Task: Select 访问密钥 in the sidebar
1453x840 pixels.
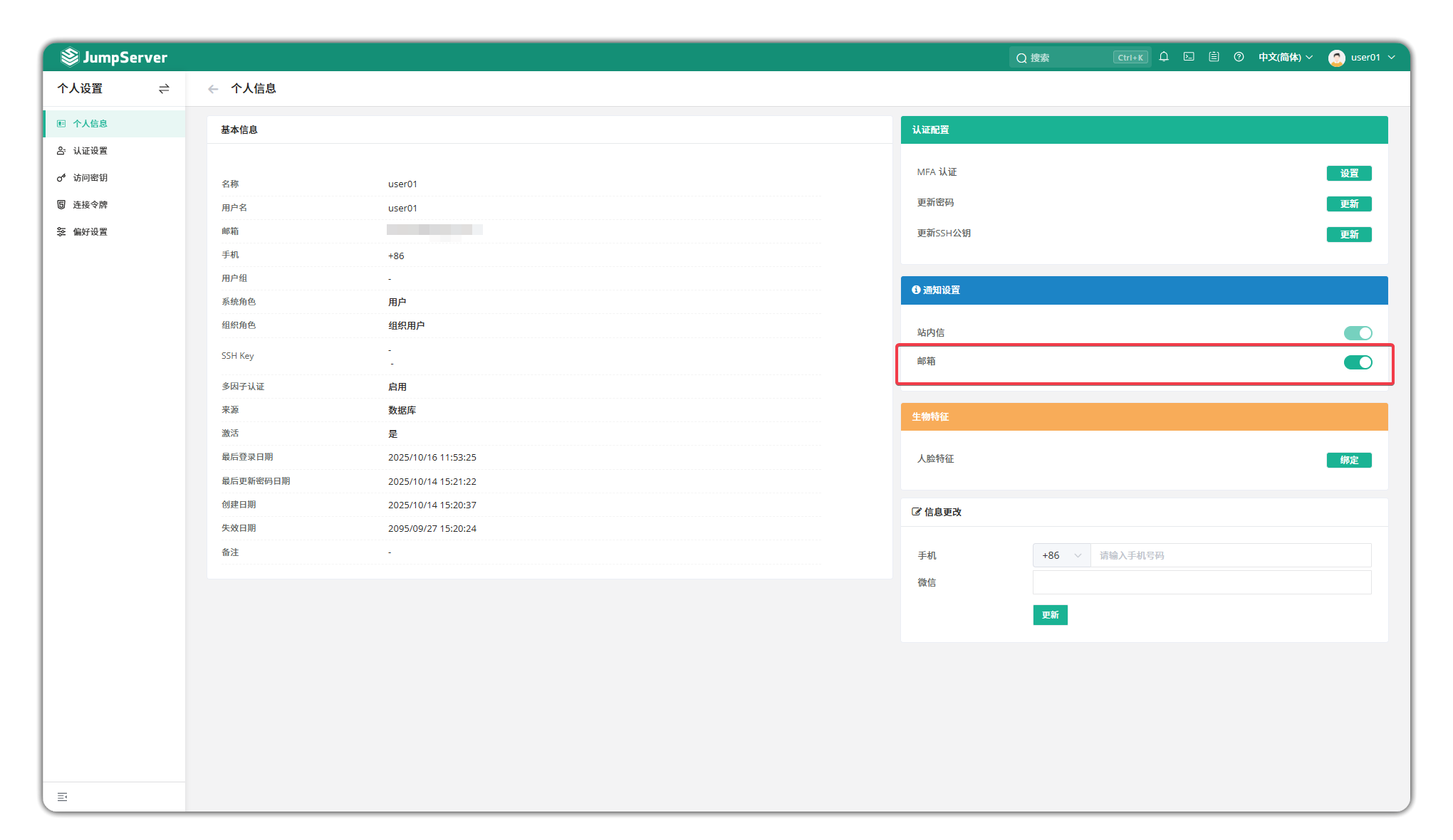Action: (90, 178)
